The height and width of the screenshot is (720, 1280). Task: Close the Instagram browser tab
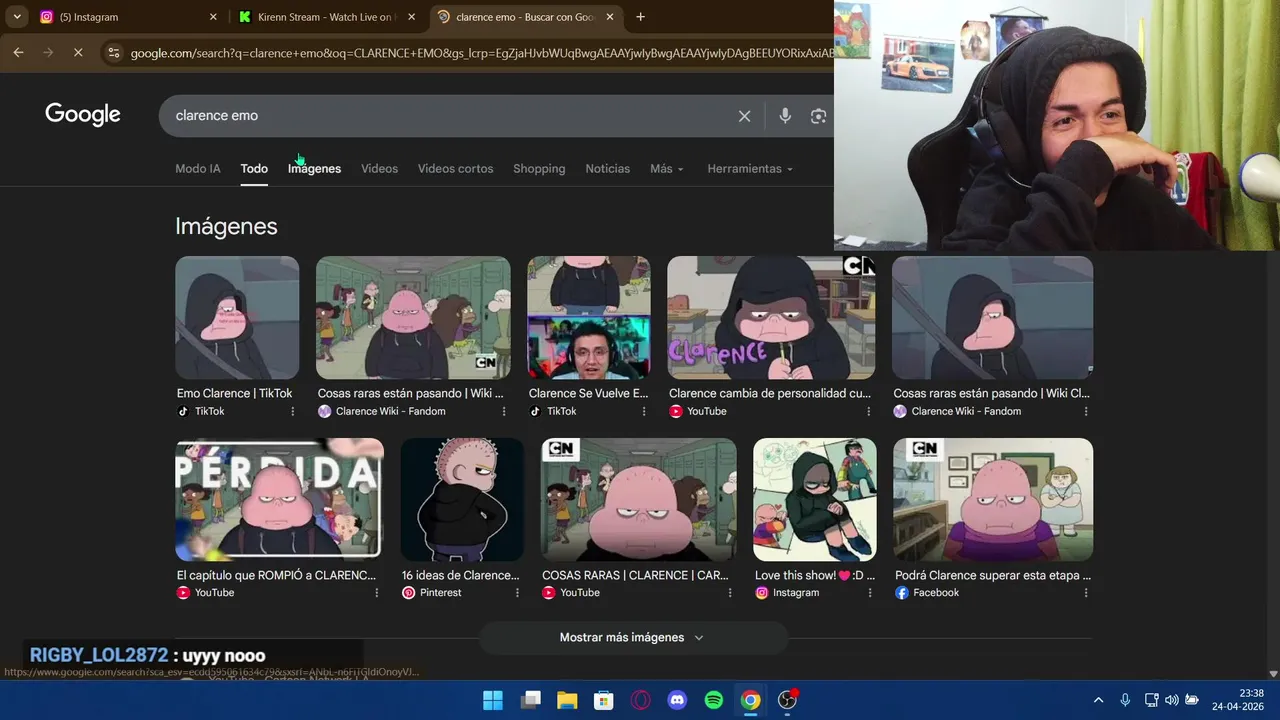[x=213, y=17]
